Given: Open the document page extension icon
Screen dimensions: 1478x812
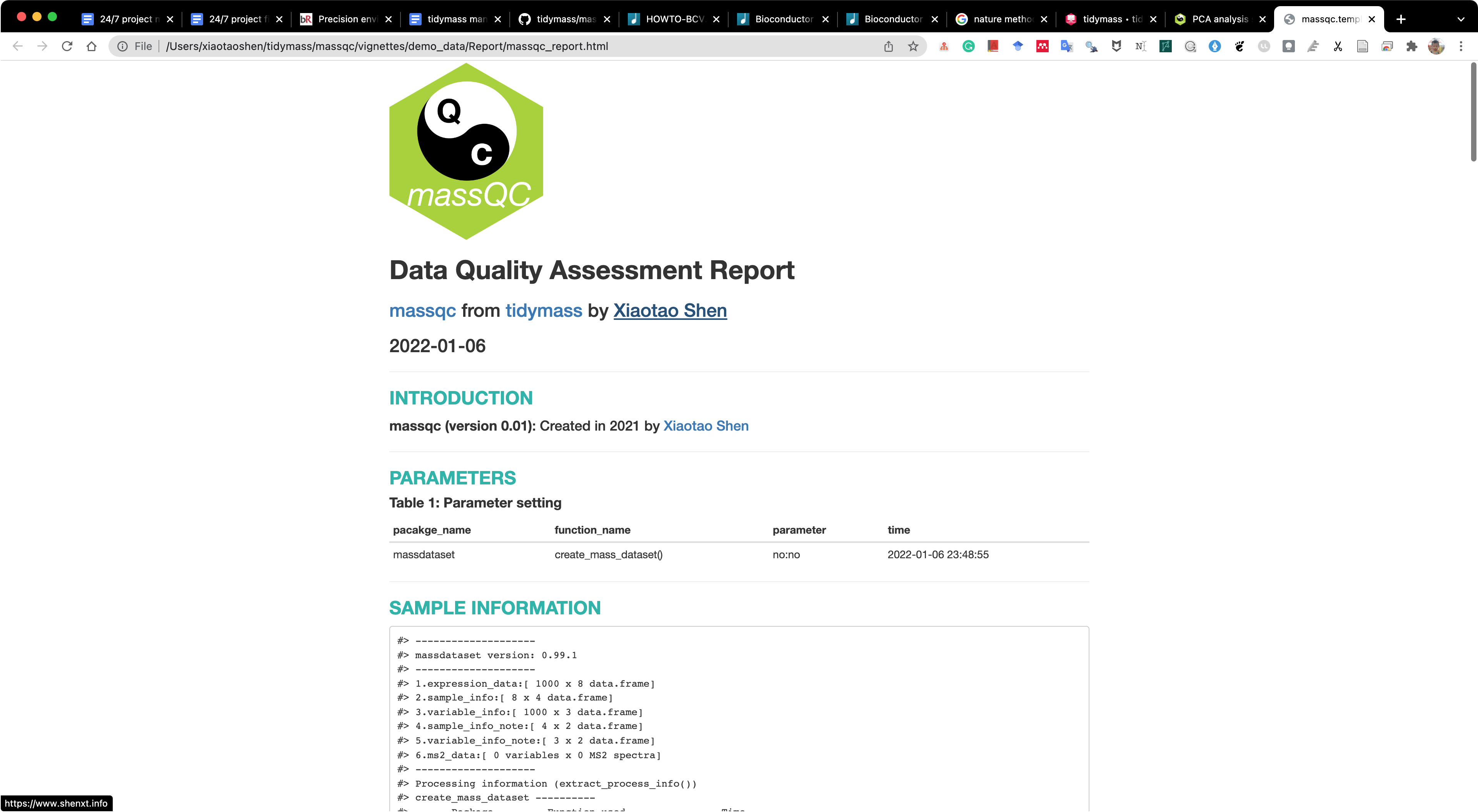Looking at the screenshot, I should click(1363, 47).
